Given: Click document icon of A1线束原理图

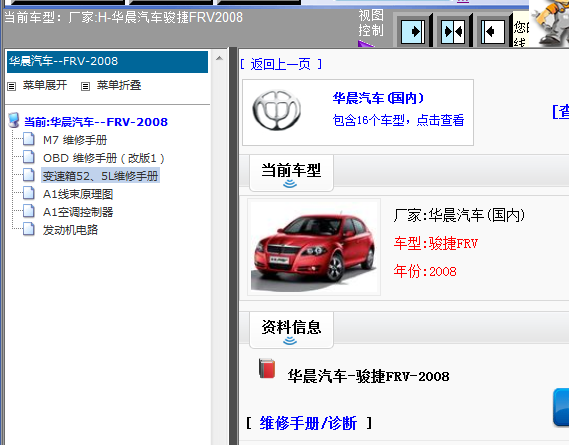Looking at the screenshot, I should (29, 193).
